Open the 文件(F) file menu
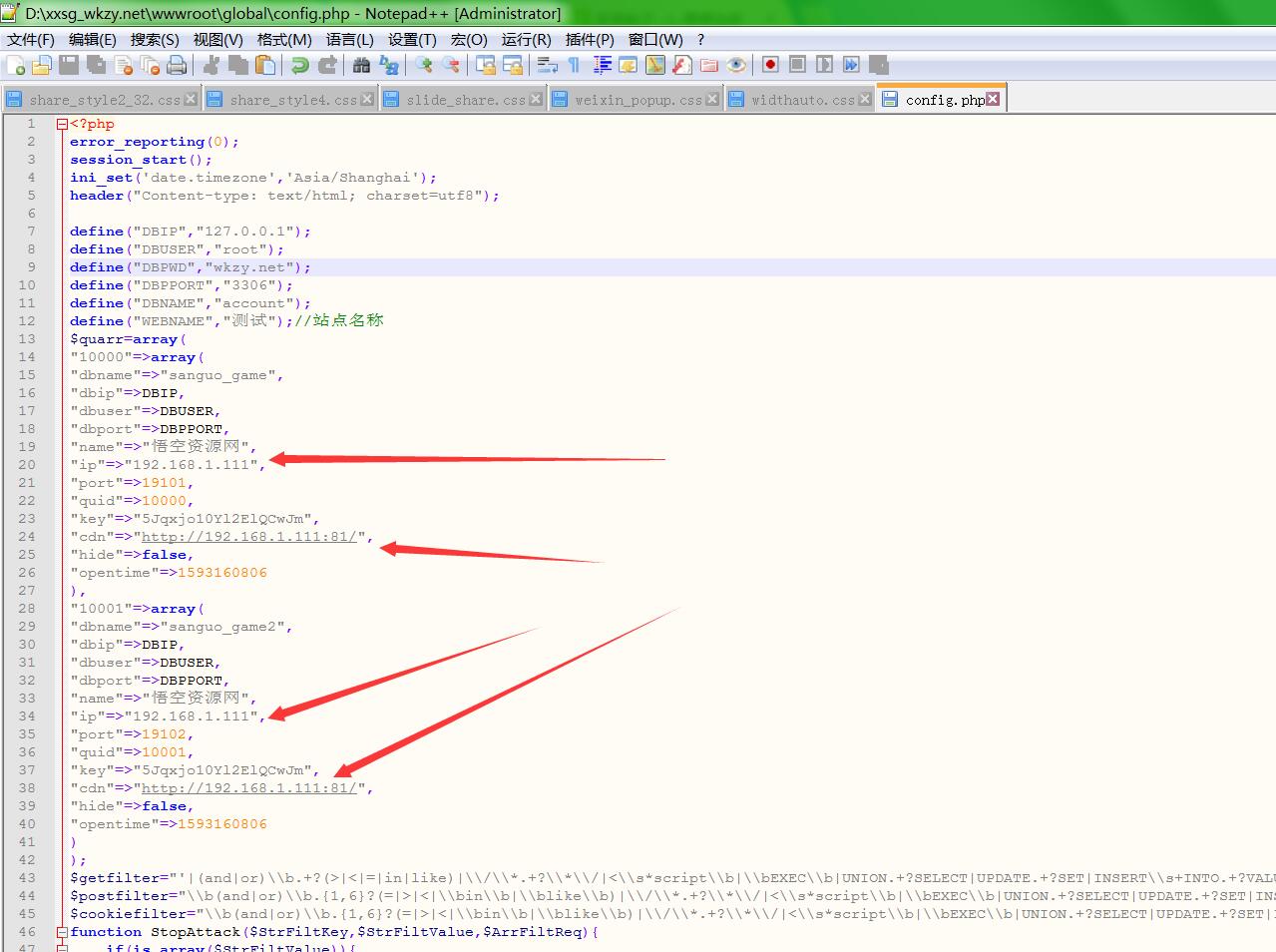1276x952 pixels. [x=31, y=40]
